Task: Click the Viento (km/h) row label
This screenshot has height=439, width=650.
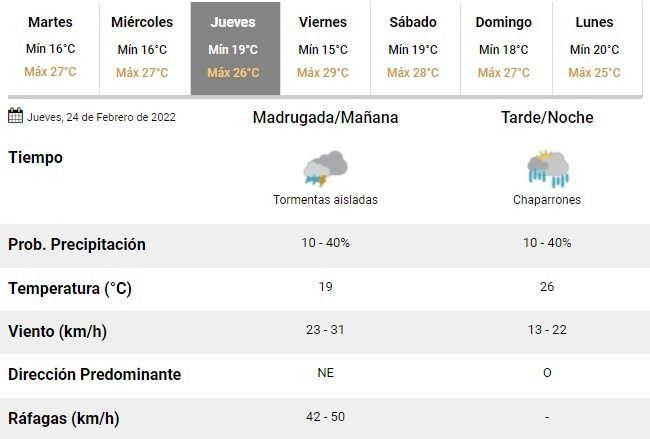Action: click(58, 331)
